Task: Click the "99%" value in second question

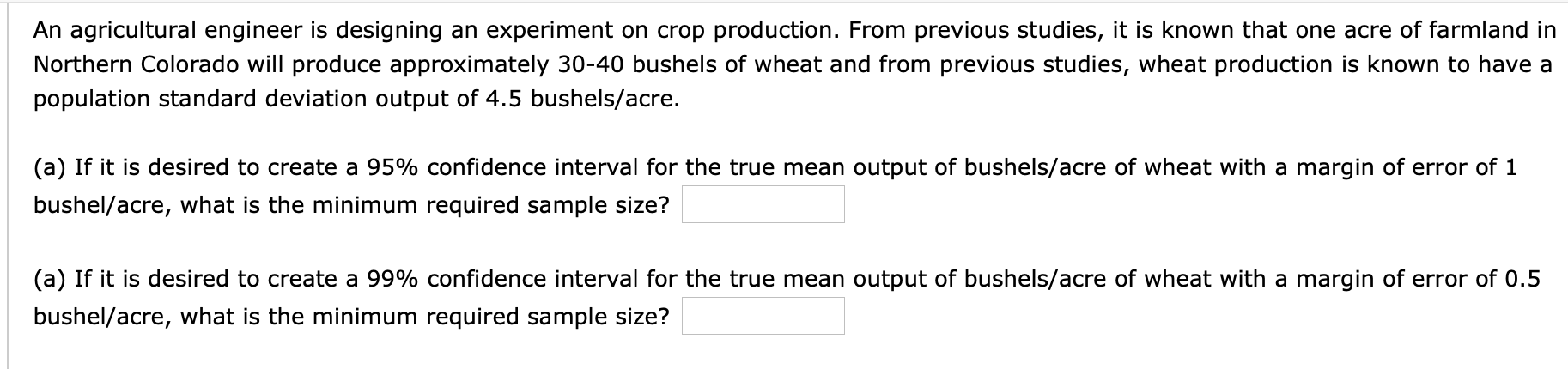Action: coord(393,279)
